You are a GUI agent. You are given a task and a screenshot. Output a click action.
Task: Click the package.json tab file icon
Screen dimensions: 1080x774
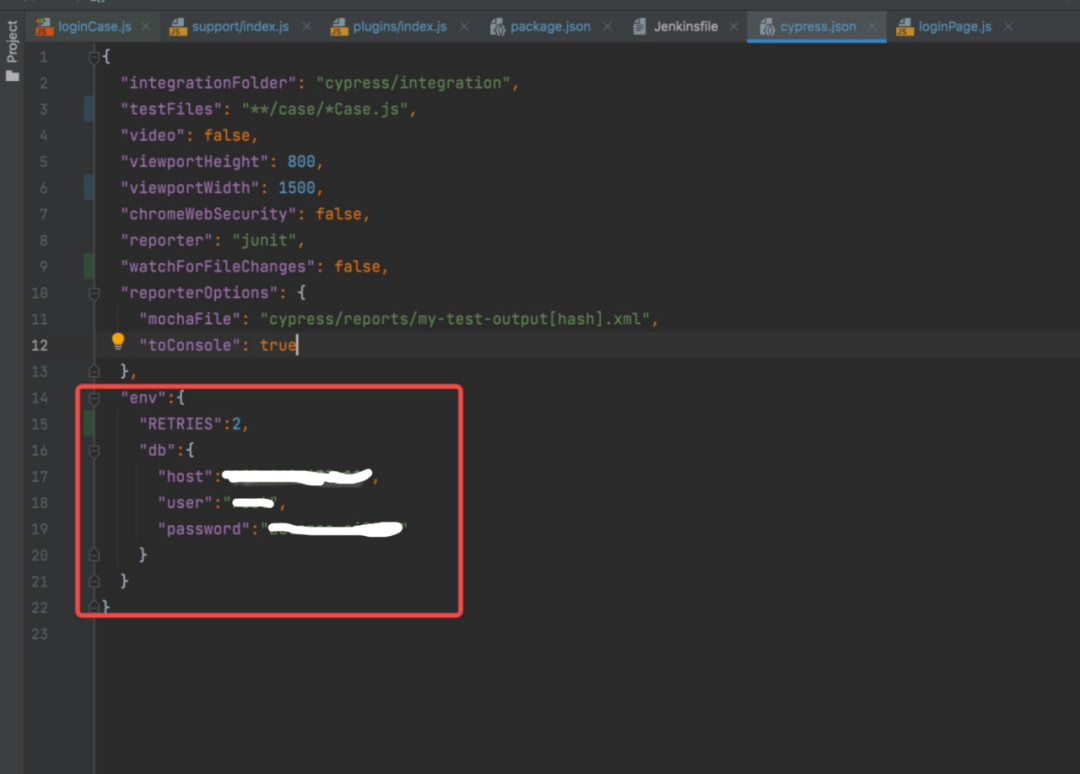497,27
